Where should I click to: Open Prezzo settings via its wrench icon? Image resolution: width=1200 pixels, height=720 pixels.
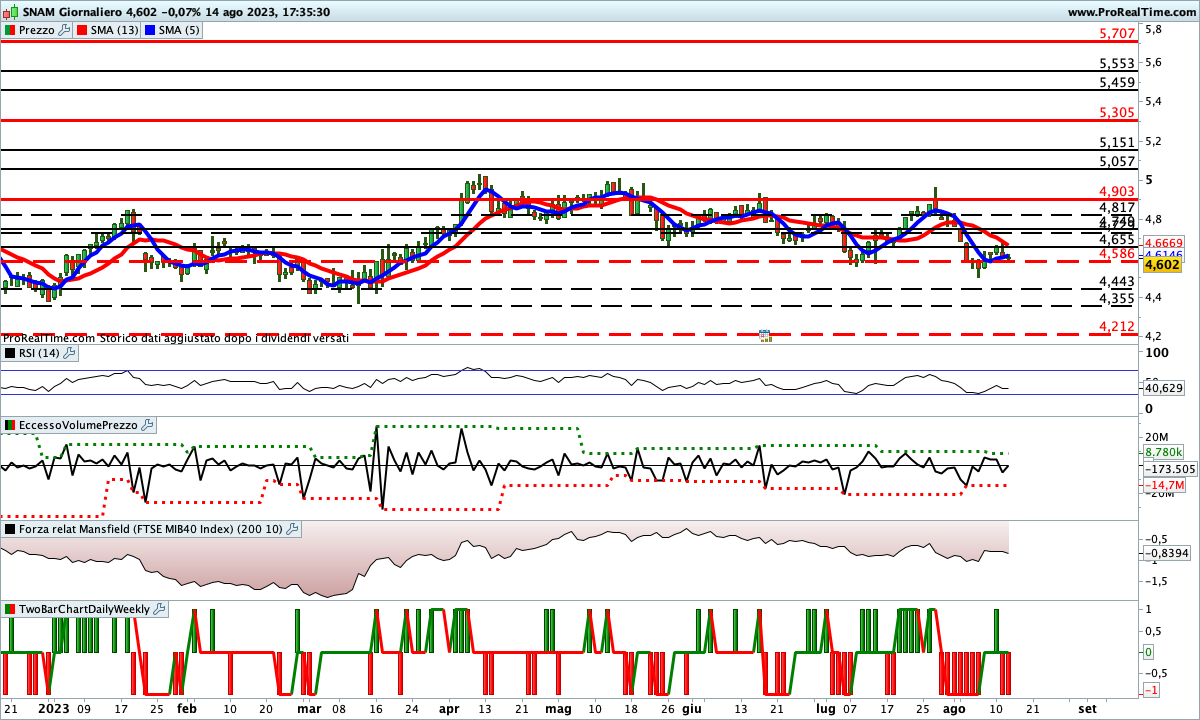(65, 30)
